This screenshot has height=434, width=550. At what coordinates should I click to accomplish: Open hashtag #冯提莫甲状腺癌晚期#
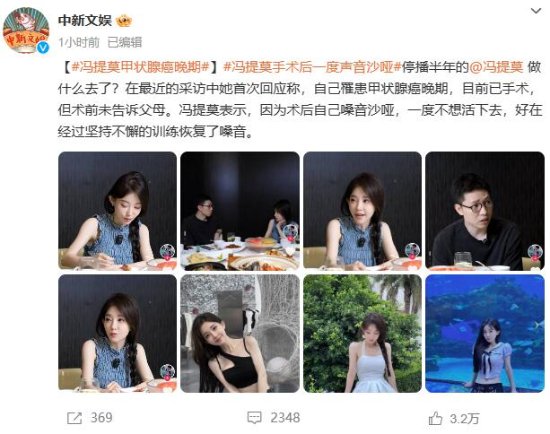[x=141, y=67]
